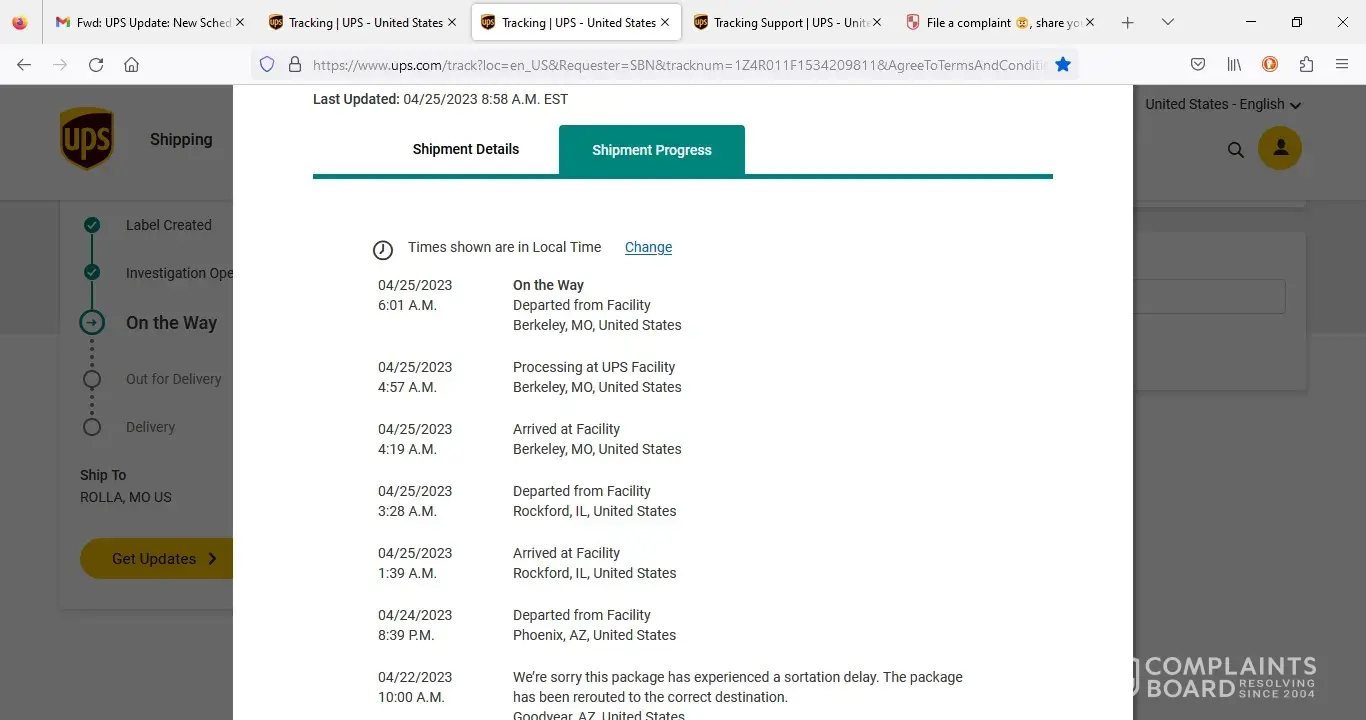
Task: Open Firefox hamburger application menu
Action: point(1342,64)
